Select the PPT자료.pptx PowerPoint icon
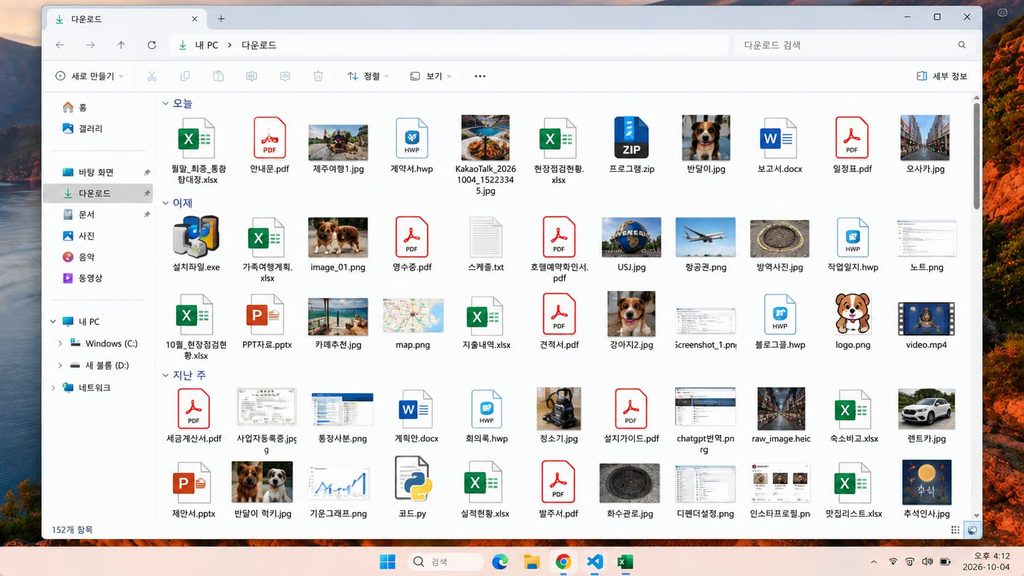This screenshot has height=576, width=1024. tap(264, 315)
